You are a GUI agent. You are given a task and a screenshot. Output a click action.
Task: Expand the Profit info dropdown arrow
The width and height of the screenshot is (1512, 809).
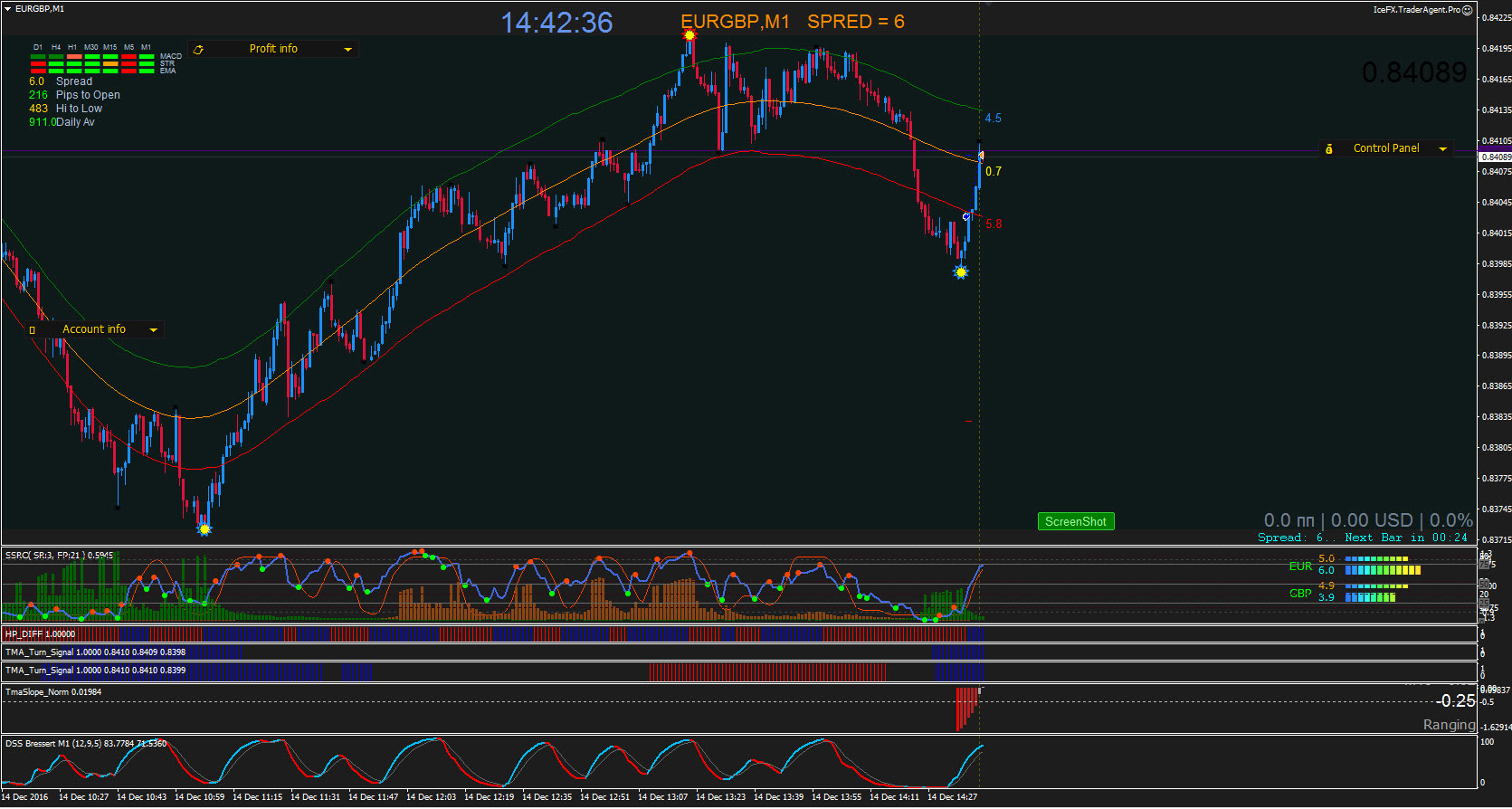tap(347, 50)
